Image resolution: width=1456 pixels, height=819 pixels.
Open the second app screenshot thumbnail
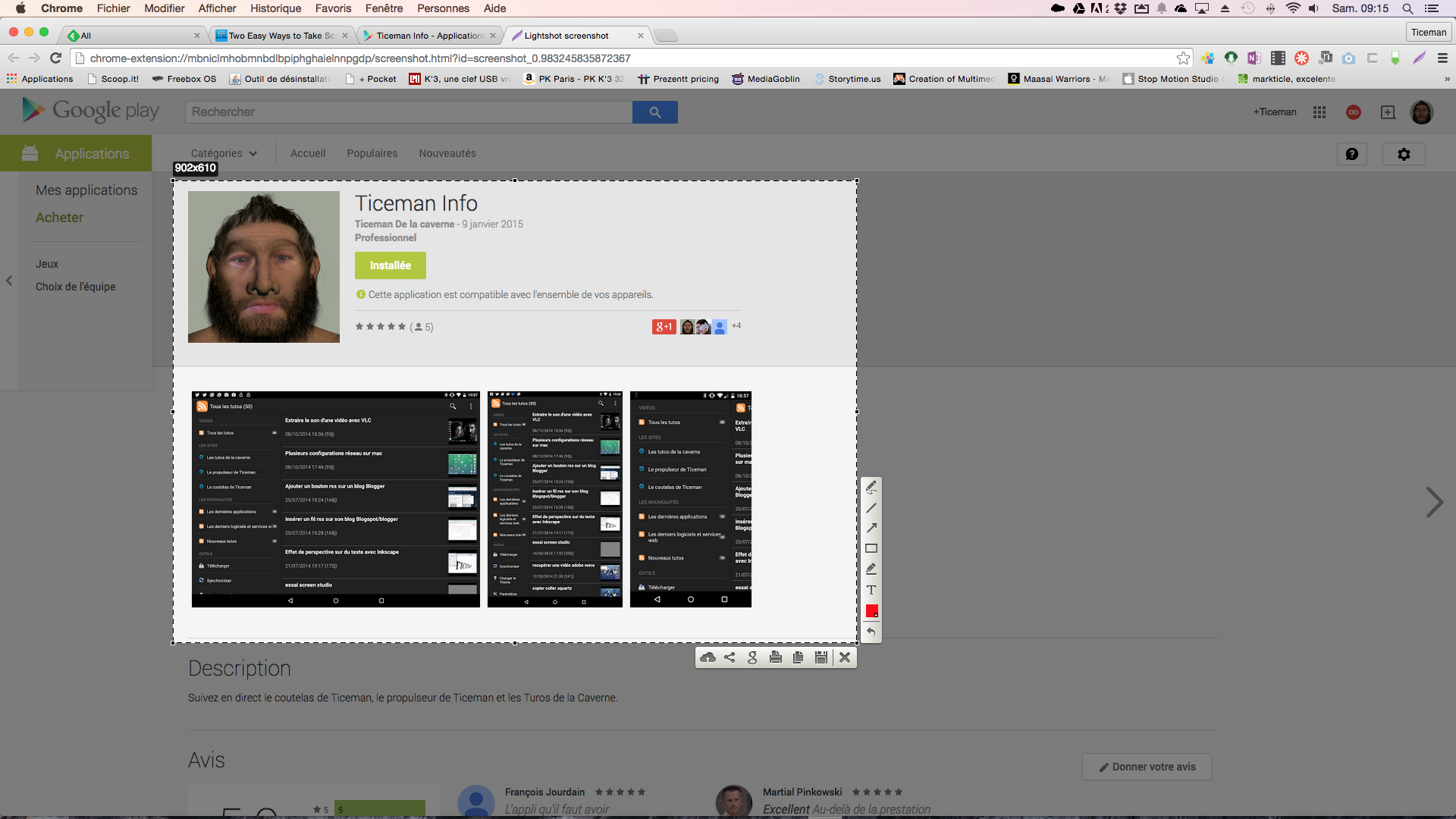pos(555,499)
